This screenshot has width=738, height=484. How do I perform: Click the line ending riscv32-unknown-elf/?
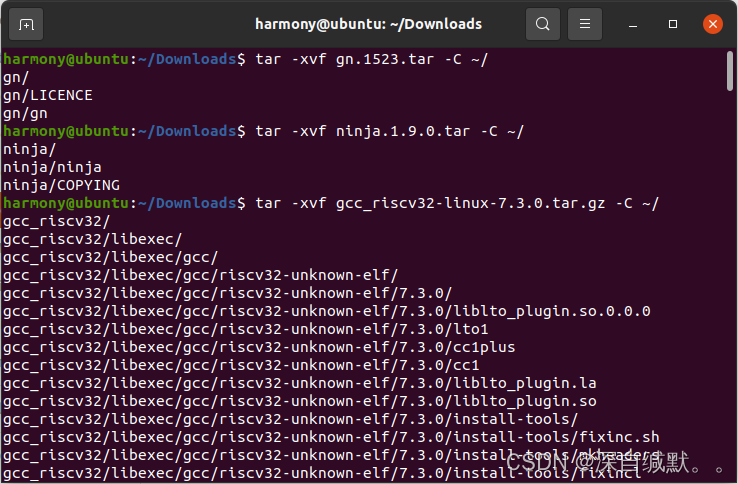[201, 275]
